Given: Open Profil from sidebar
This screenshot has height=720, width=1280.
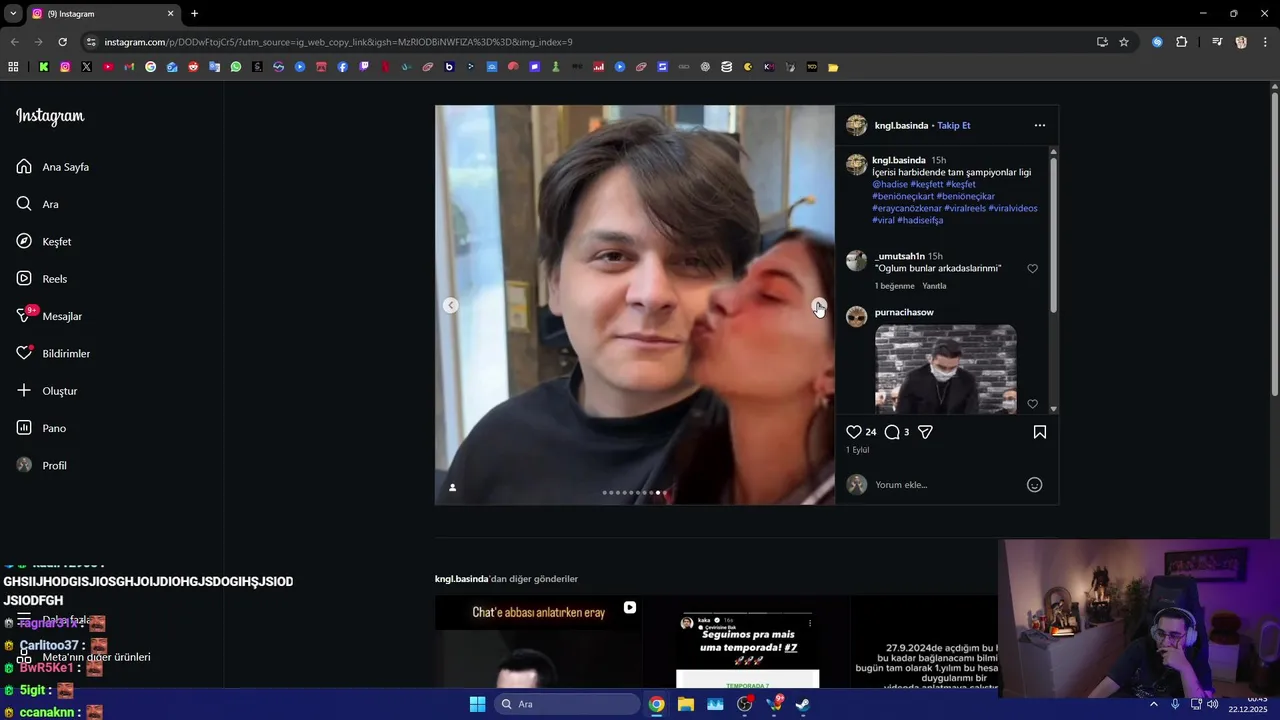Looking at the screenshot, I should click(x=41, y=465).
